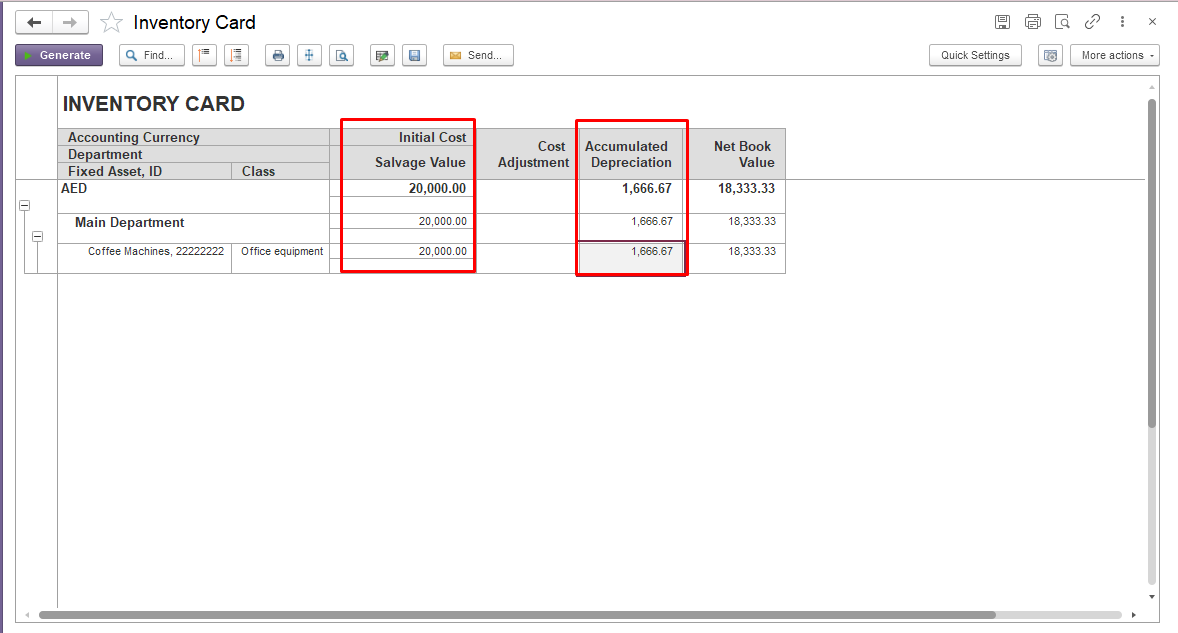The height and width of the screenshot is (633, 1178).
Task: Add Inventory Card to favorites with star
Action: [x=111, y=23]
